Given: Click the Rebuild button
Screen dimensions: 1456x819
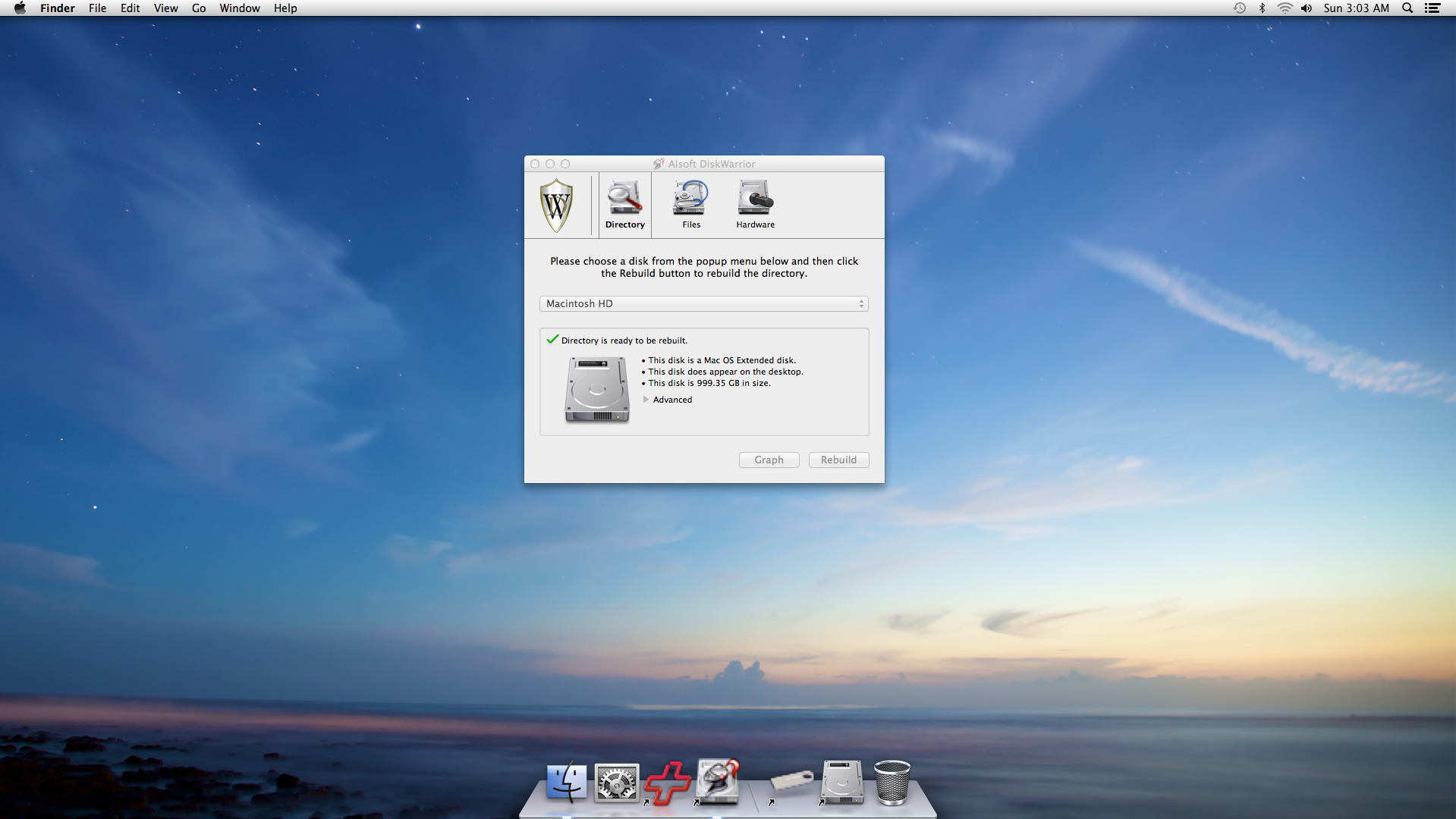Looking at the screenshot, I should pos(838,460).
